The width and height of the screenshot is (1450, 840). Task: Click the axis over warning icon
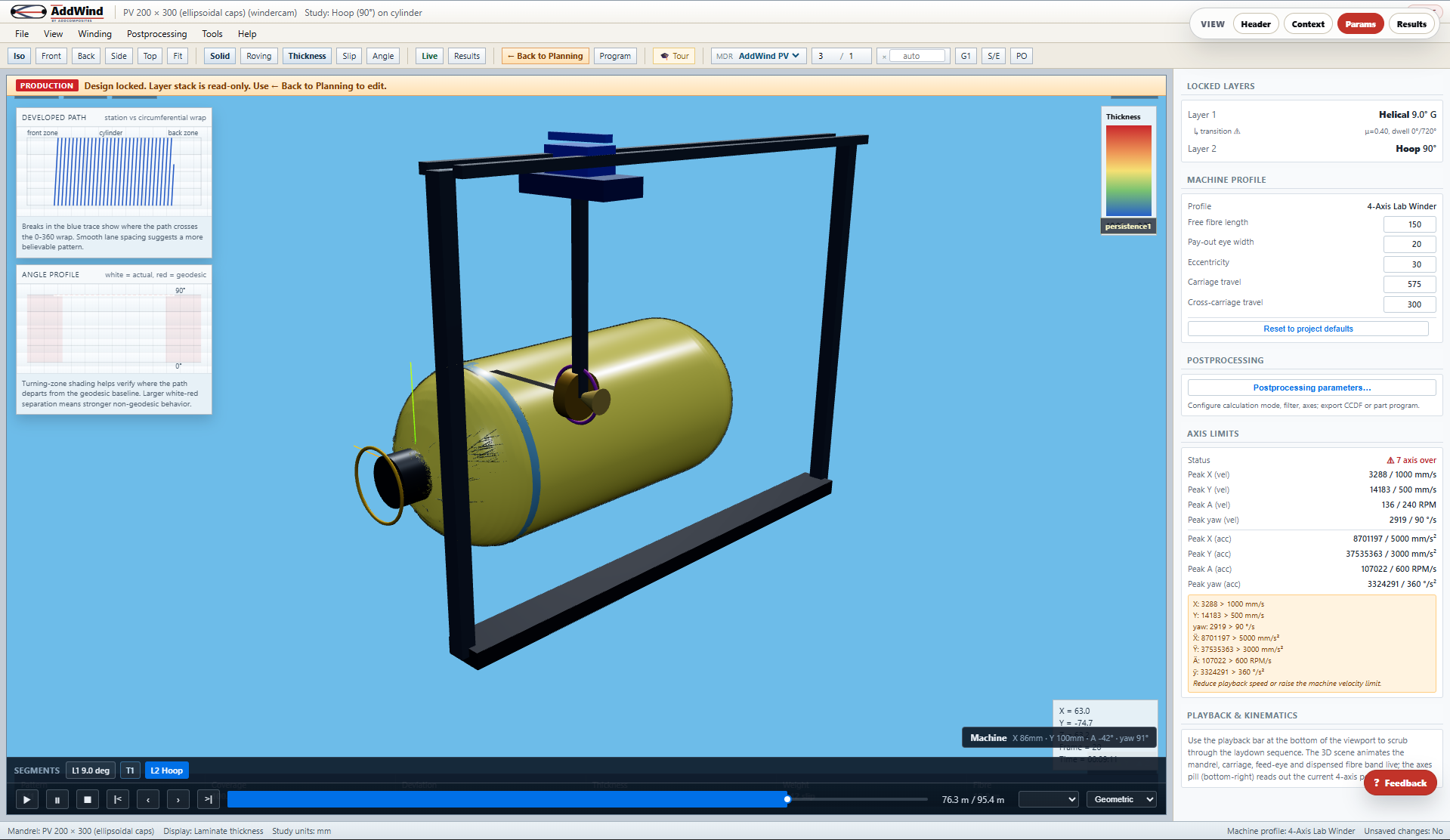click(x=1390, y=460)
